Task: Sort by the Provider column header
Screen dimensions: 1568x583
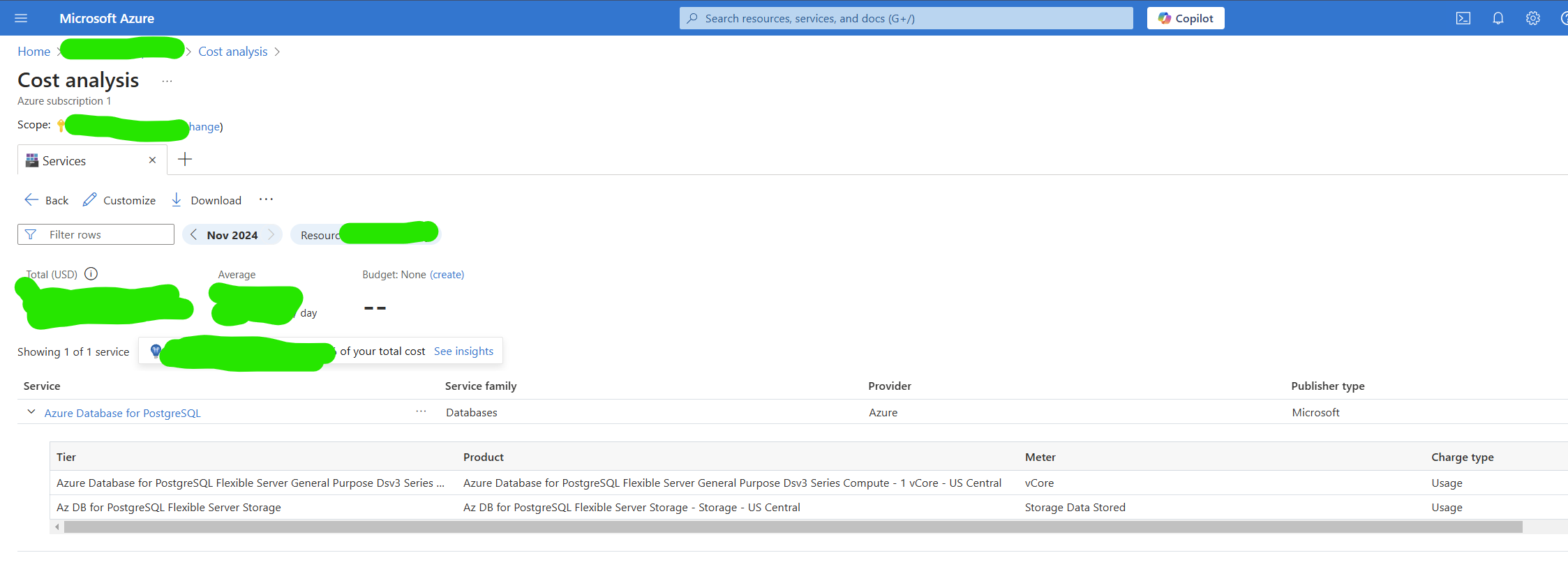Action: [x=890, y=386]
